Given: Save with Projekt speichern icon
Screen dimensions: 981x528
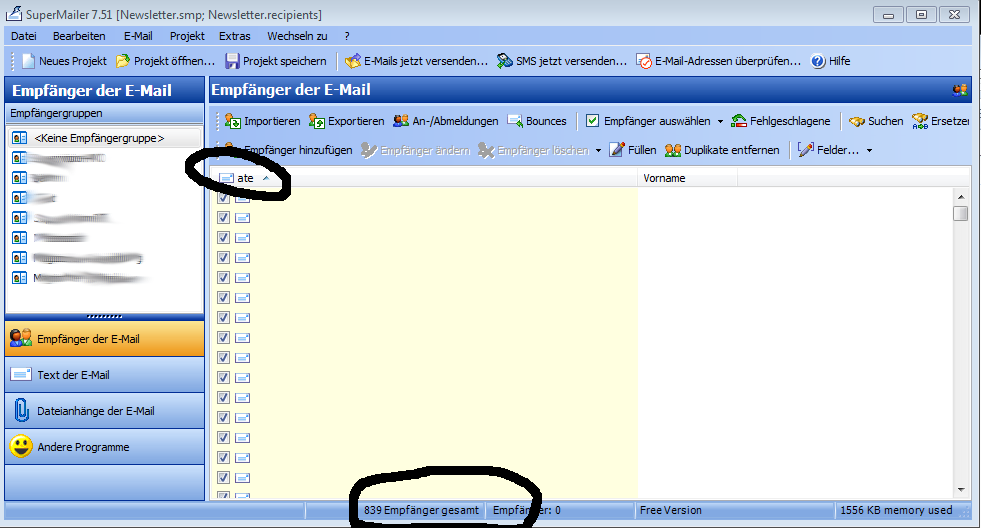Looking at the screenshot, I should click(x=232, y=61).
